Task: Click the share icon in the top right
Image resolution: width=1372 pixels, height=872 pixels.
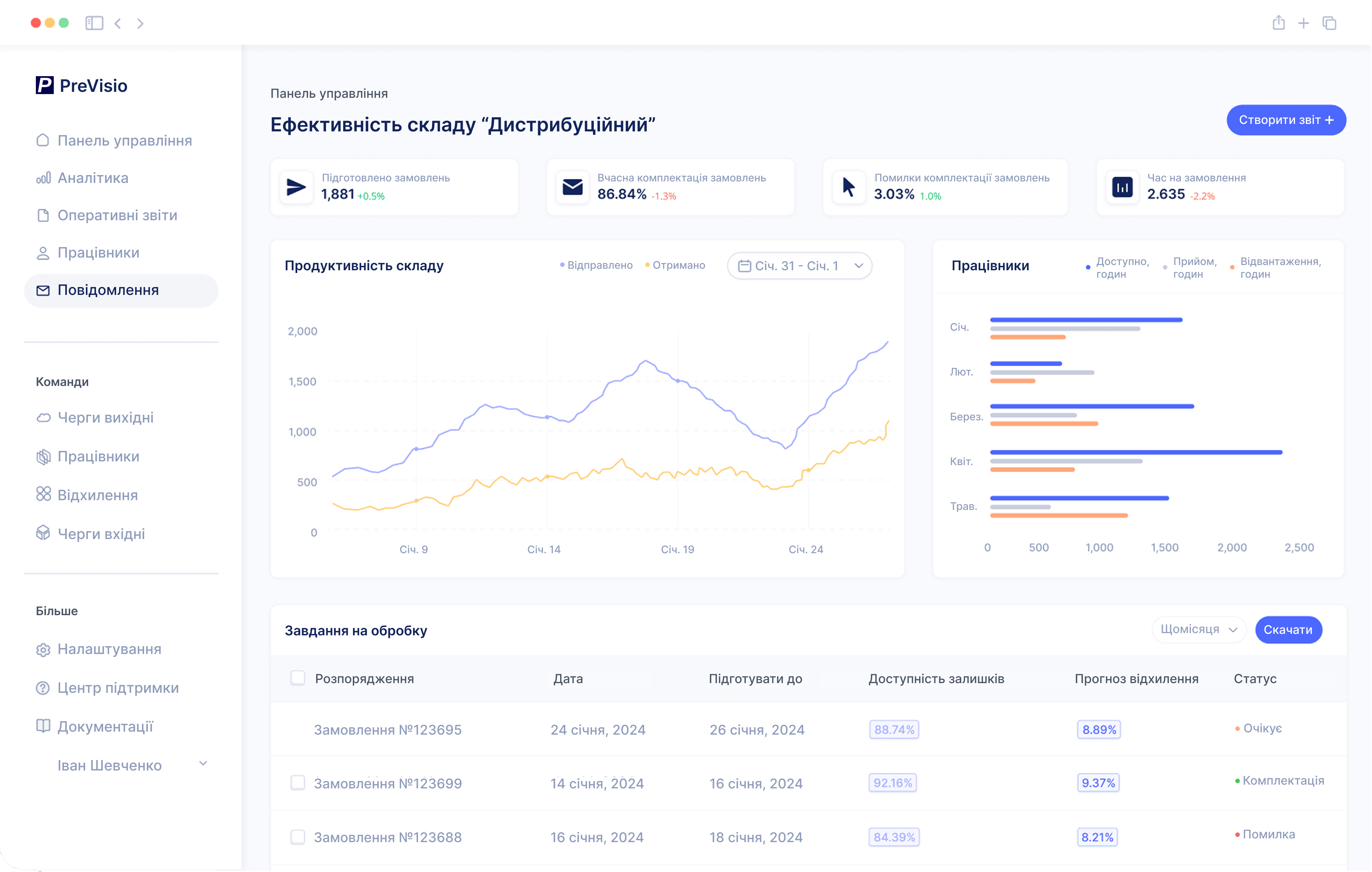Action: click(x=1279, y=24)
